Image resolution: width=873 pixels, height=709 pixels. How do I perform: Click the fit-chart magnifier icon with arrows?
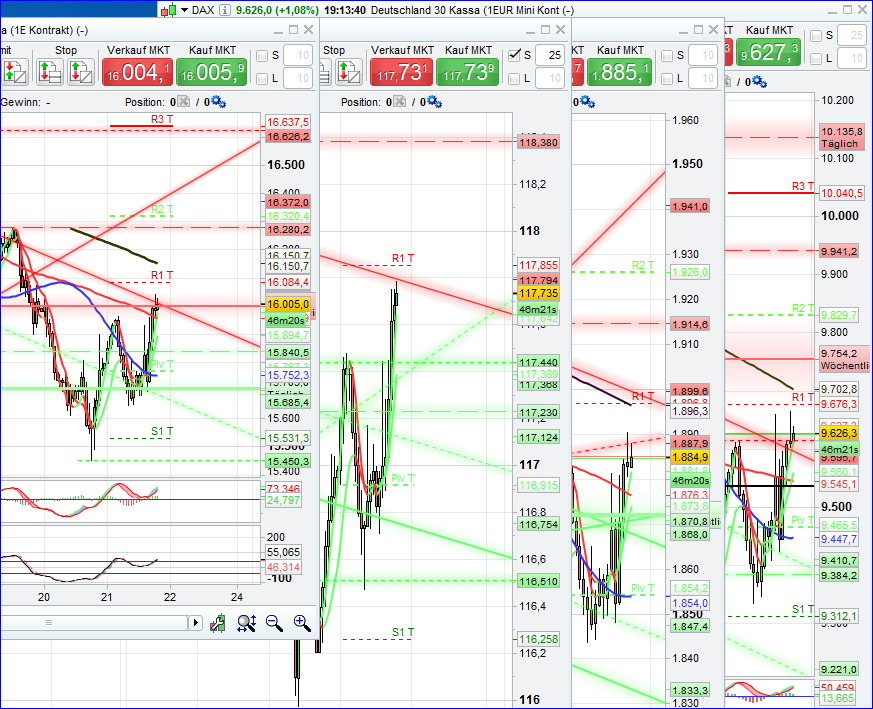[246, 622]
